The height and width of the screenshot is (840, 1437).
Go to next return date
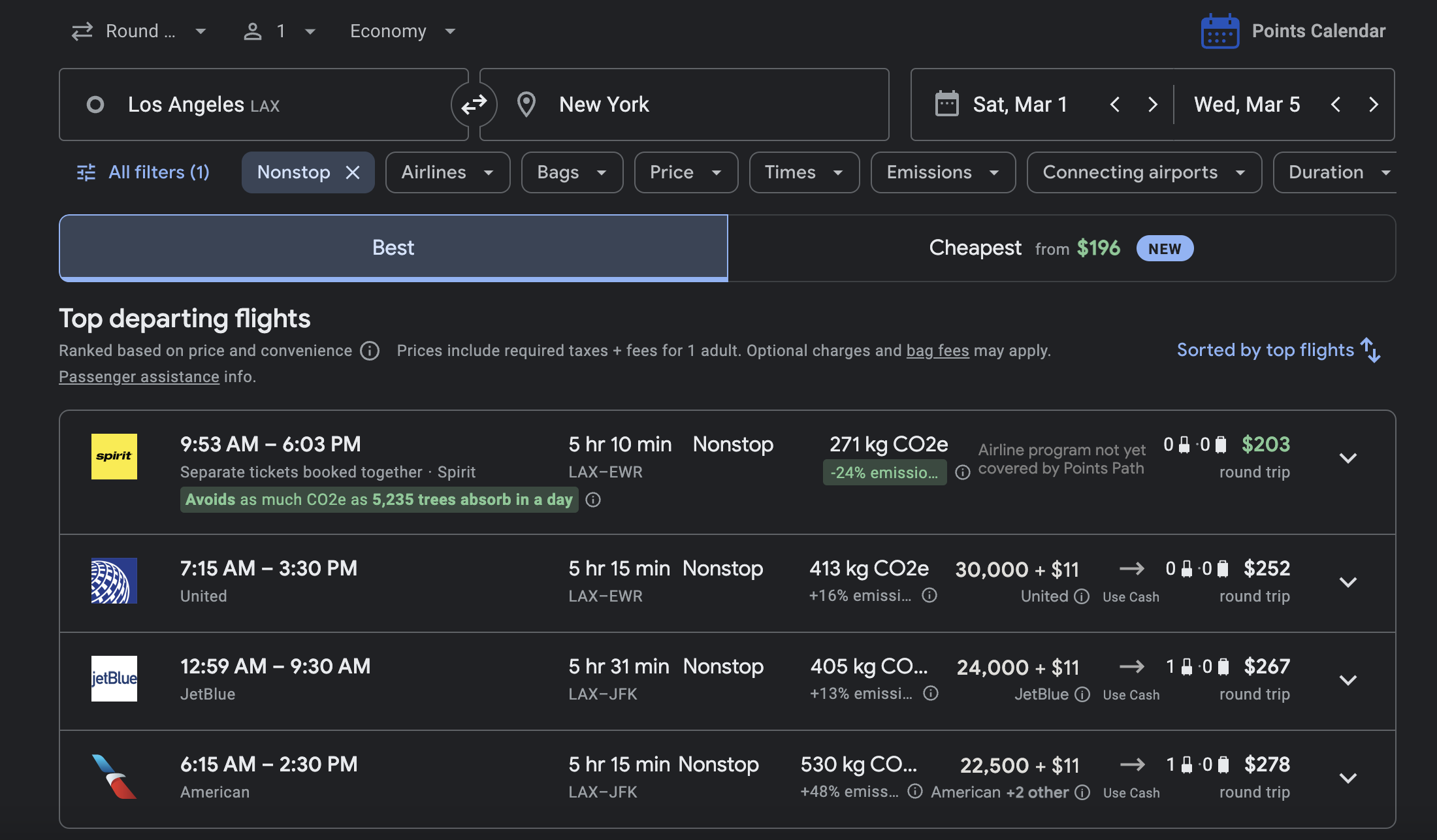tap(1374, 105)
